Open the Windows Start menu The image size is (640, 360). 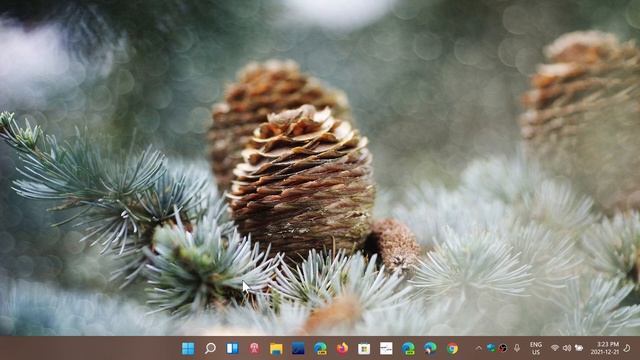(x=188, y=348)
